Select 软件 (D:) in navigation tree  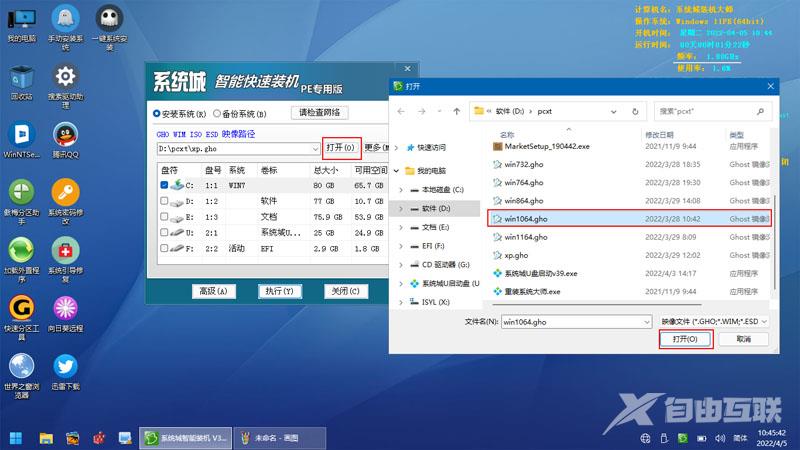(x=436, y=209)
